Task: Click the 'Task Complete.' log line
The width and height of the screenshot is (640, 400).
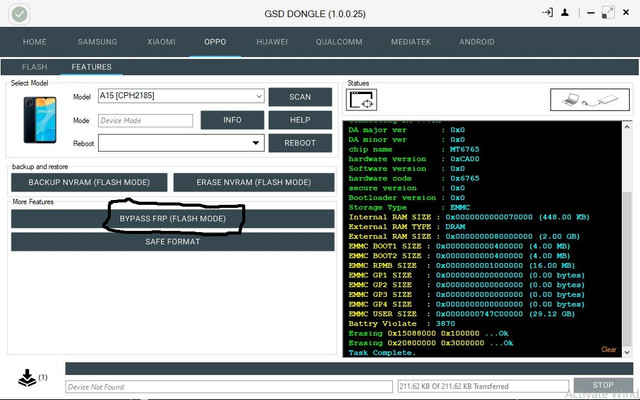Action: (x=382, y=353)
